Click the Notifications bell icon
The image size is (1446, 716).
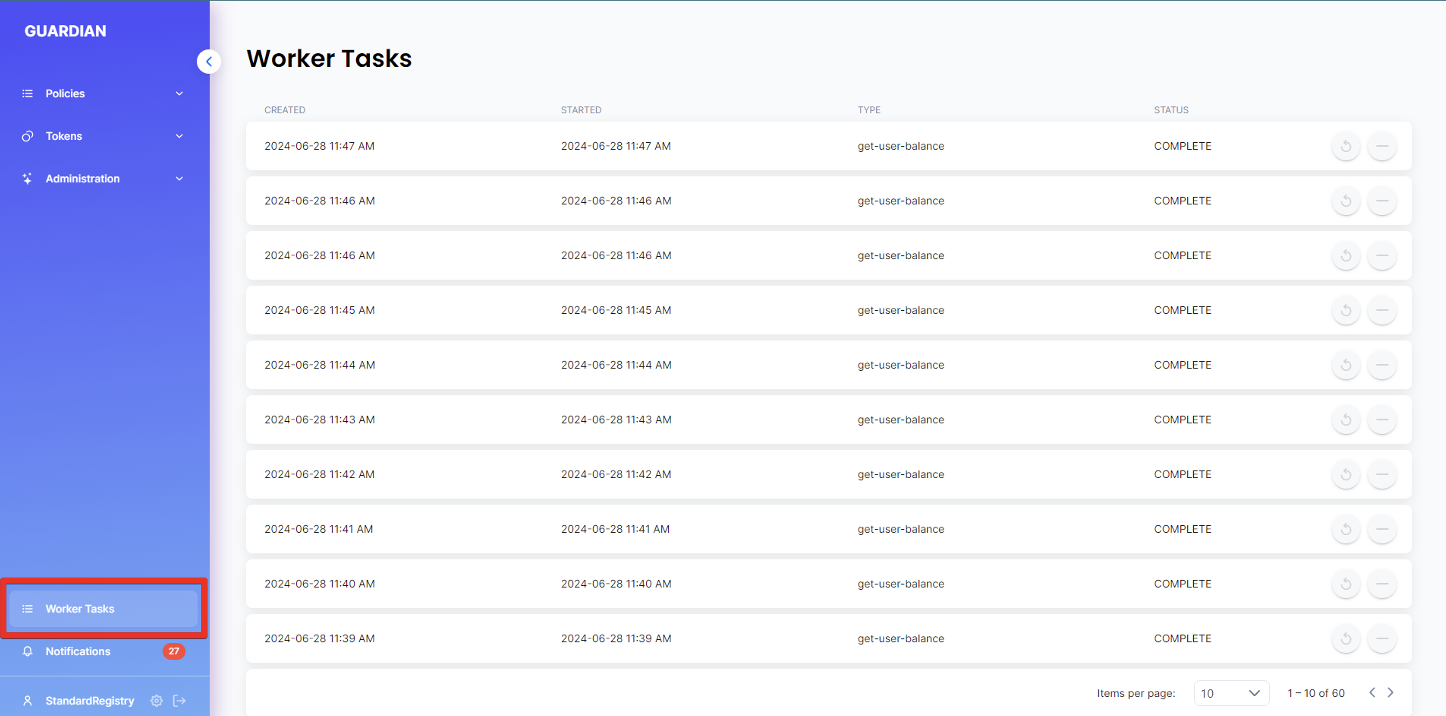[28, 652]
